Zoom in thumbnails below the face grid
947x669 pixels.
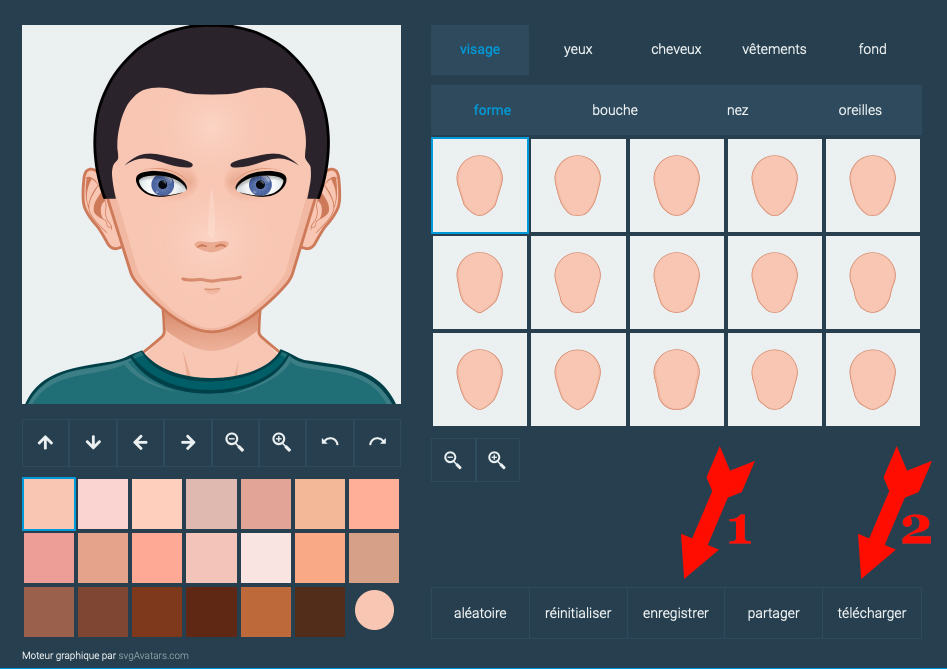click(498, 460)
